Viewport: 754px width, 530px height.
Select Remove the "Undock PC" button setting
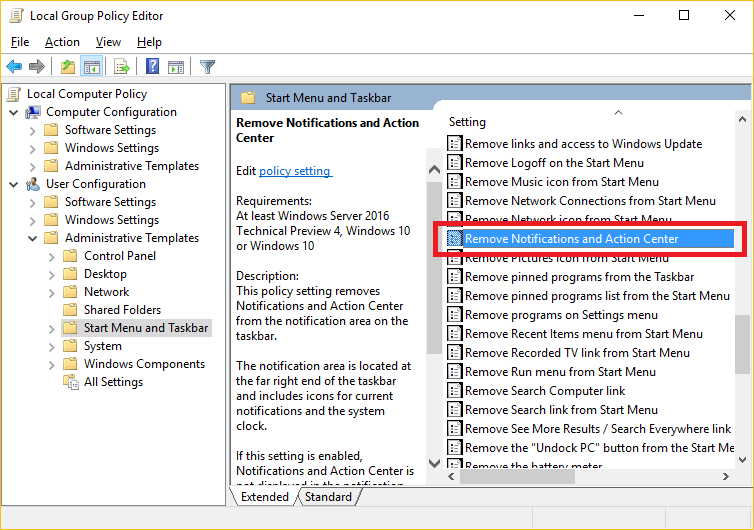pos(599,448)
